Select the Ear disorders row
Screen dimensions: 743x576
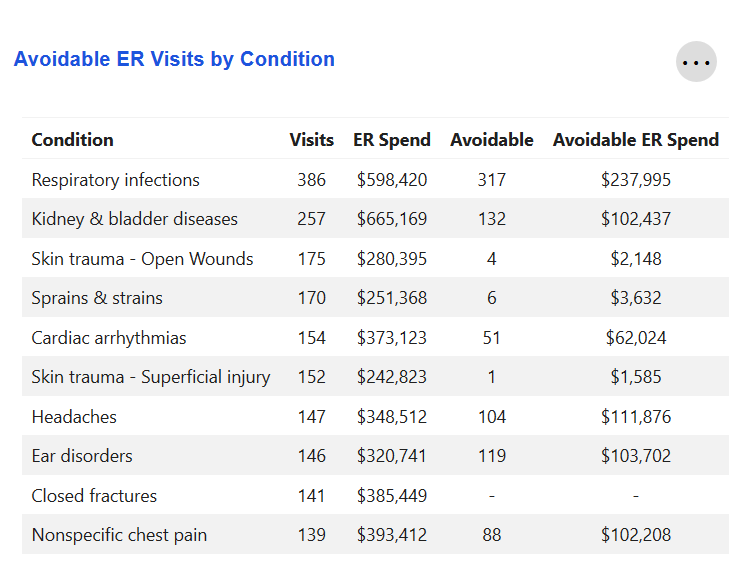pos(82,456)
